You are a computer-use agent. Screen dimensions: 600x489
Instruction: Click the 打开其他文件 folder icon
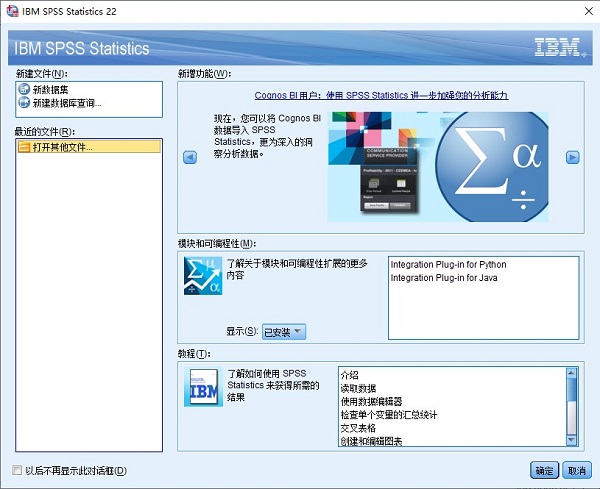click(24, 148)
